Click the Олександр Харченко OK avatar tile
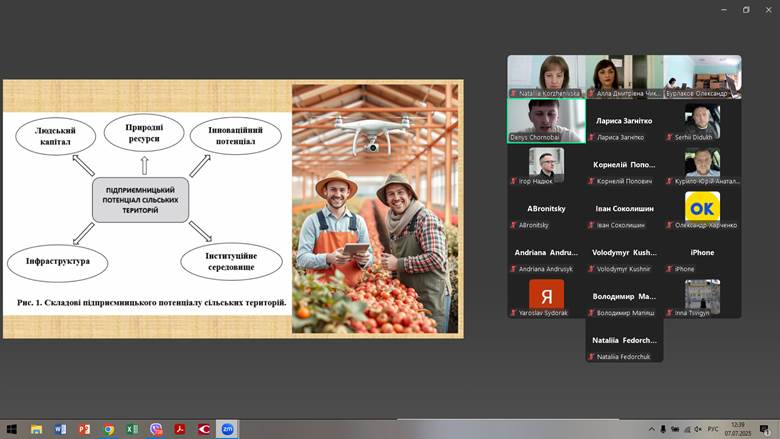 [702, 208]
